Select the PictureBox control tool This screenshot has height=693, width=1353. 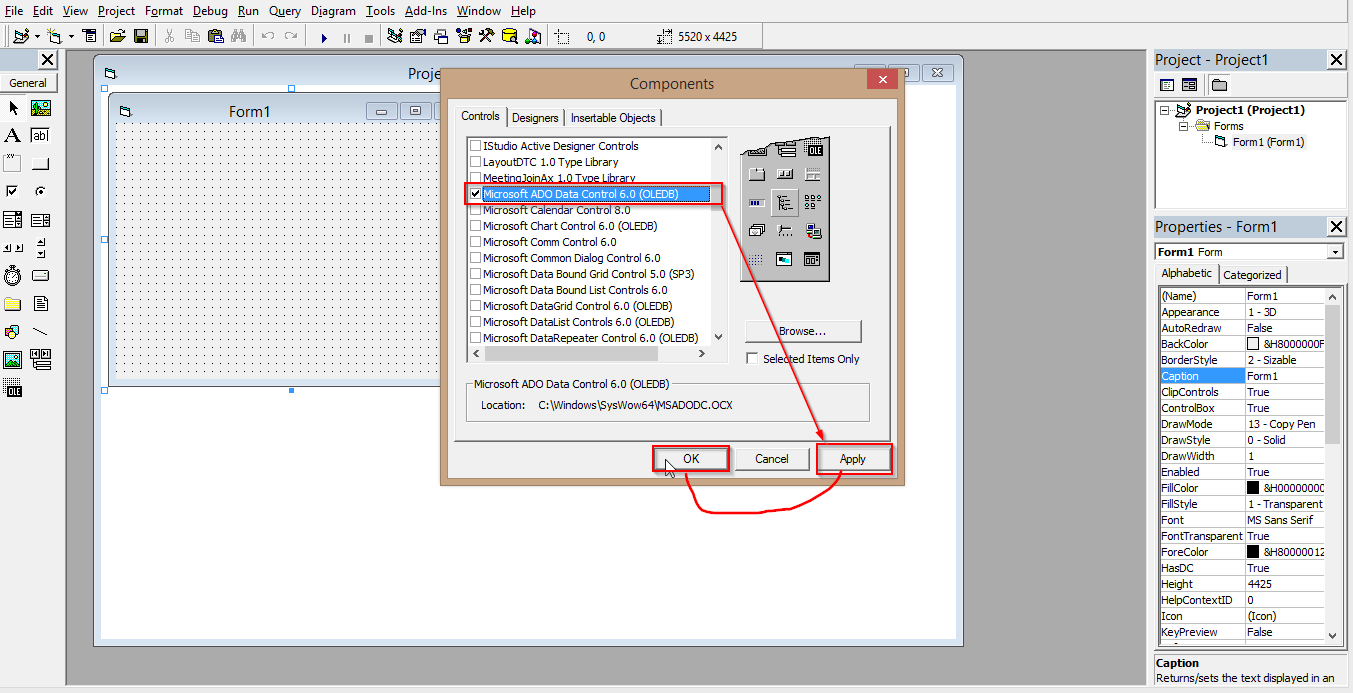tap(40, 108)
